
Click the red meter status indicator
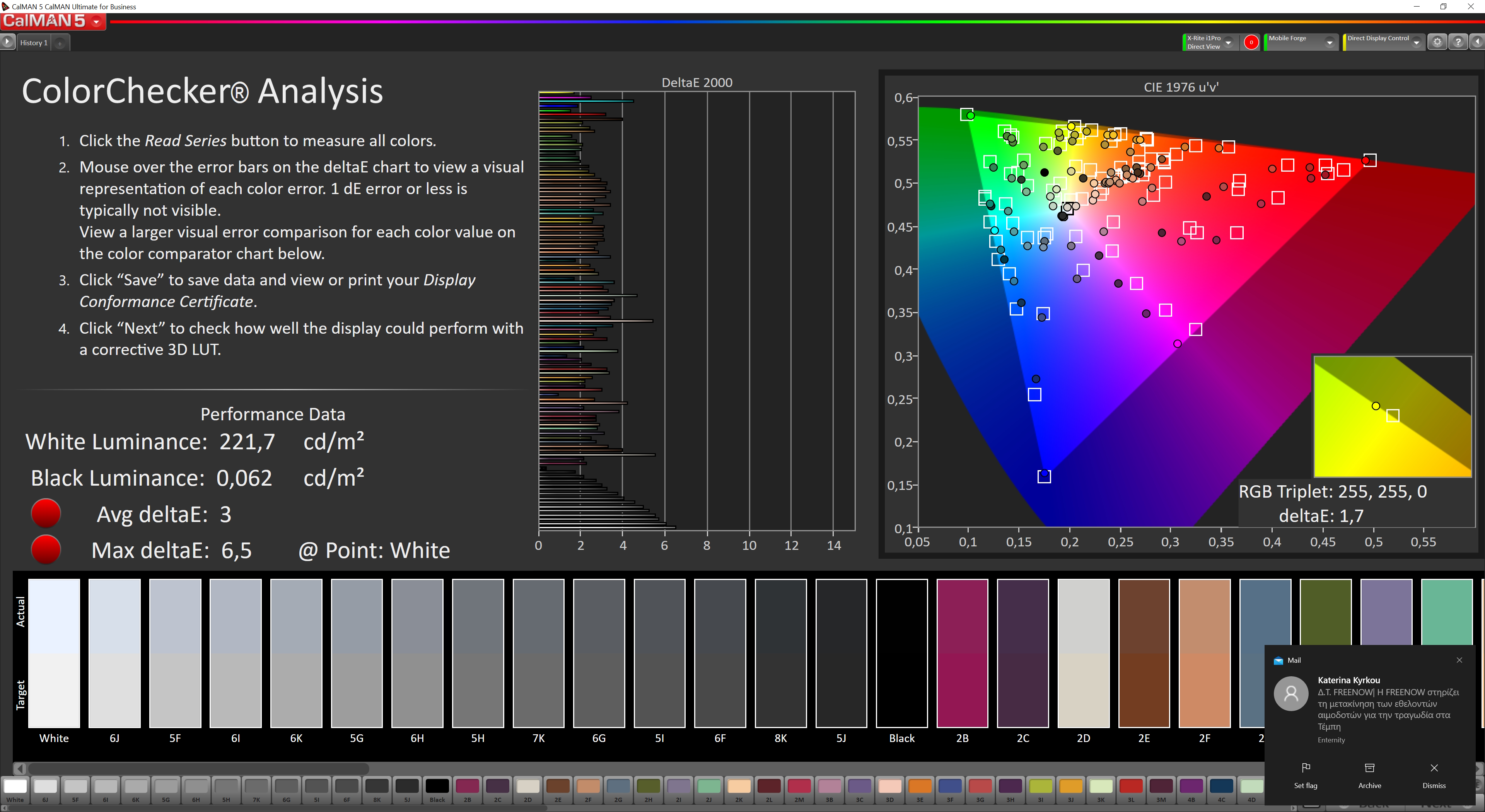[1251, 42]
